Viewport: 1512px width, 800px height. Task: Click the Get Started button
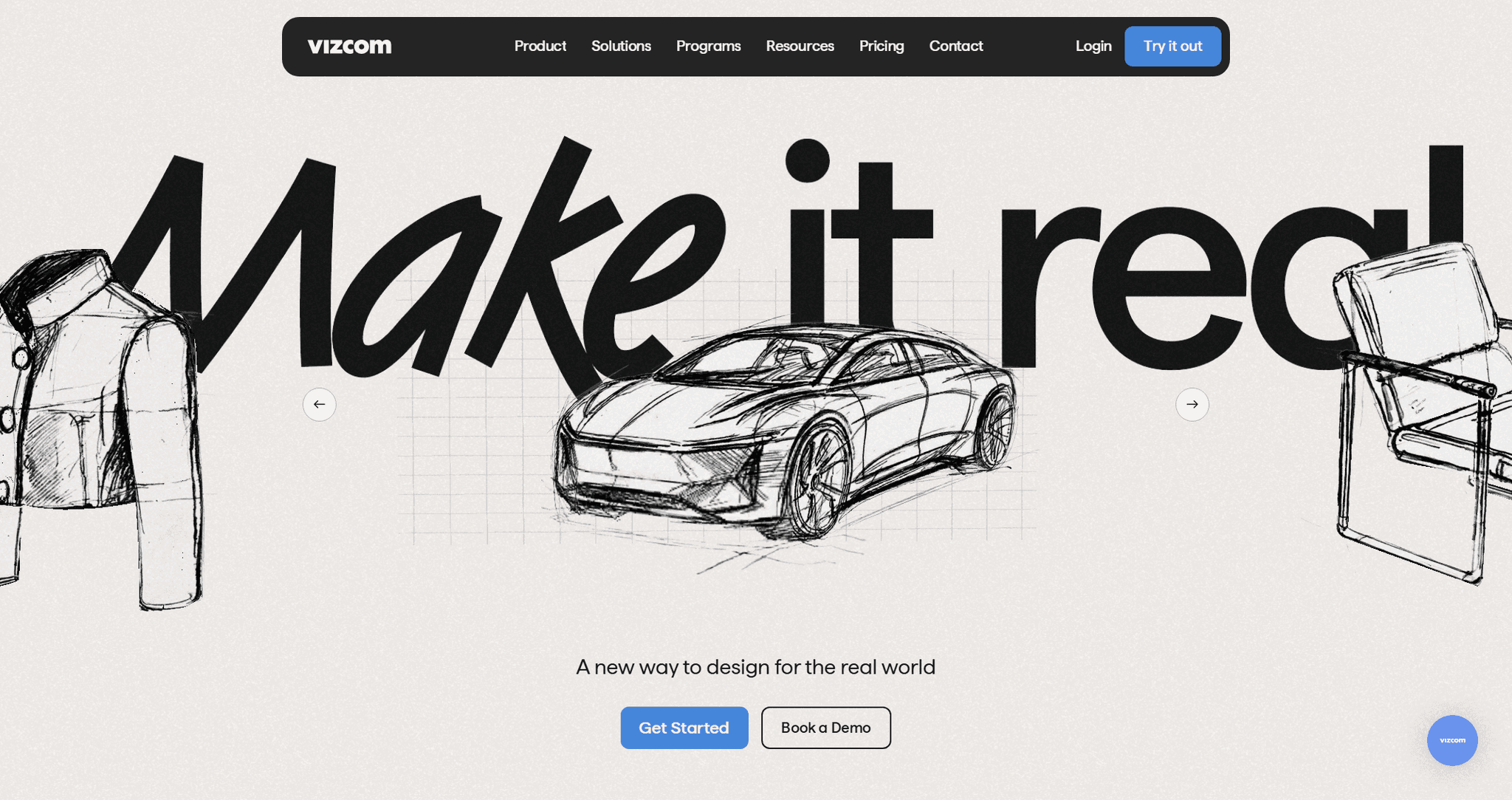coord(684,728)
